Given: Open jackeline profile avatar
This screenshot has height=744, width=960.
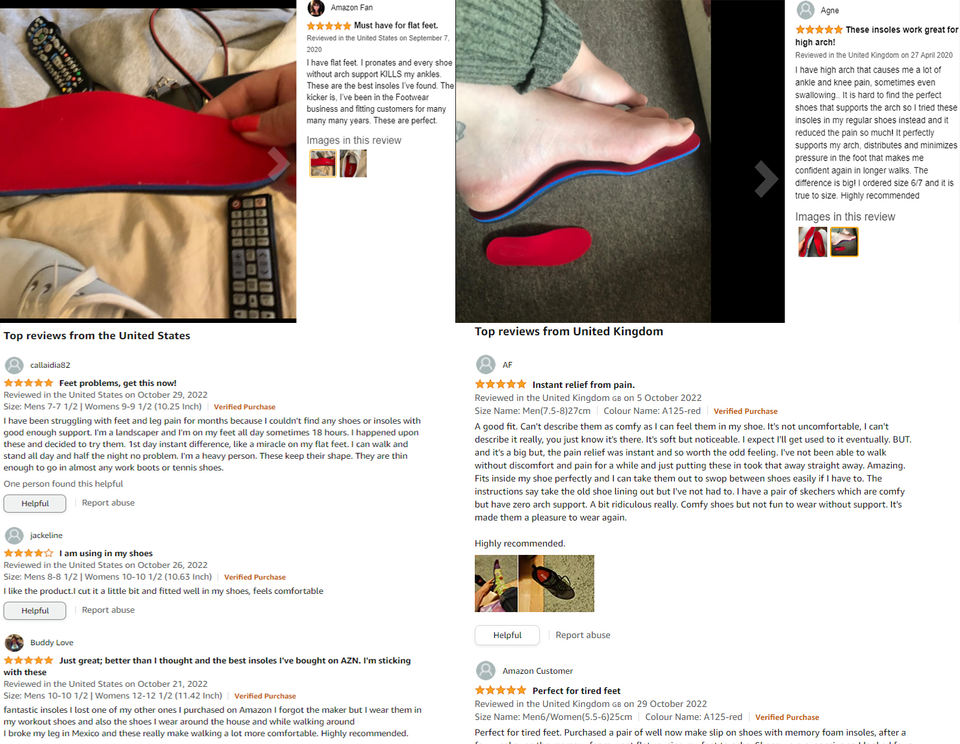Looking at the screenshot, I should pyautogui.click(x=14, y=535).
